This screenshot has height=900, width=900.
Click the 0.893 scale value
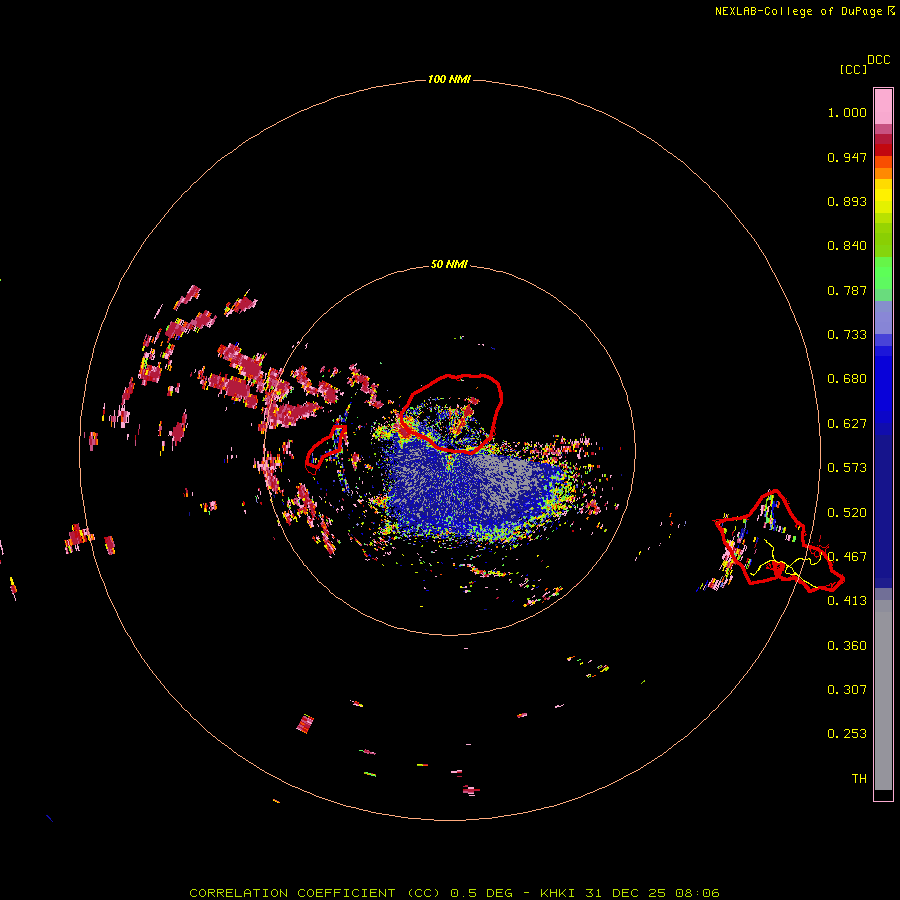point(847,201)
